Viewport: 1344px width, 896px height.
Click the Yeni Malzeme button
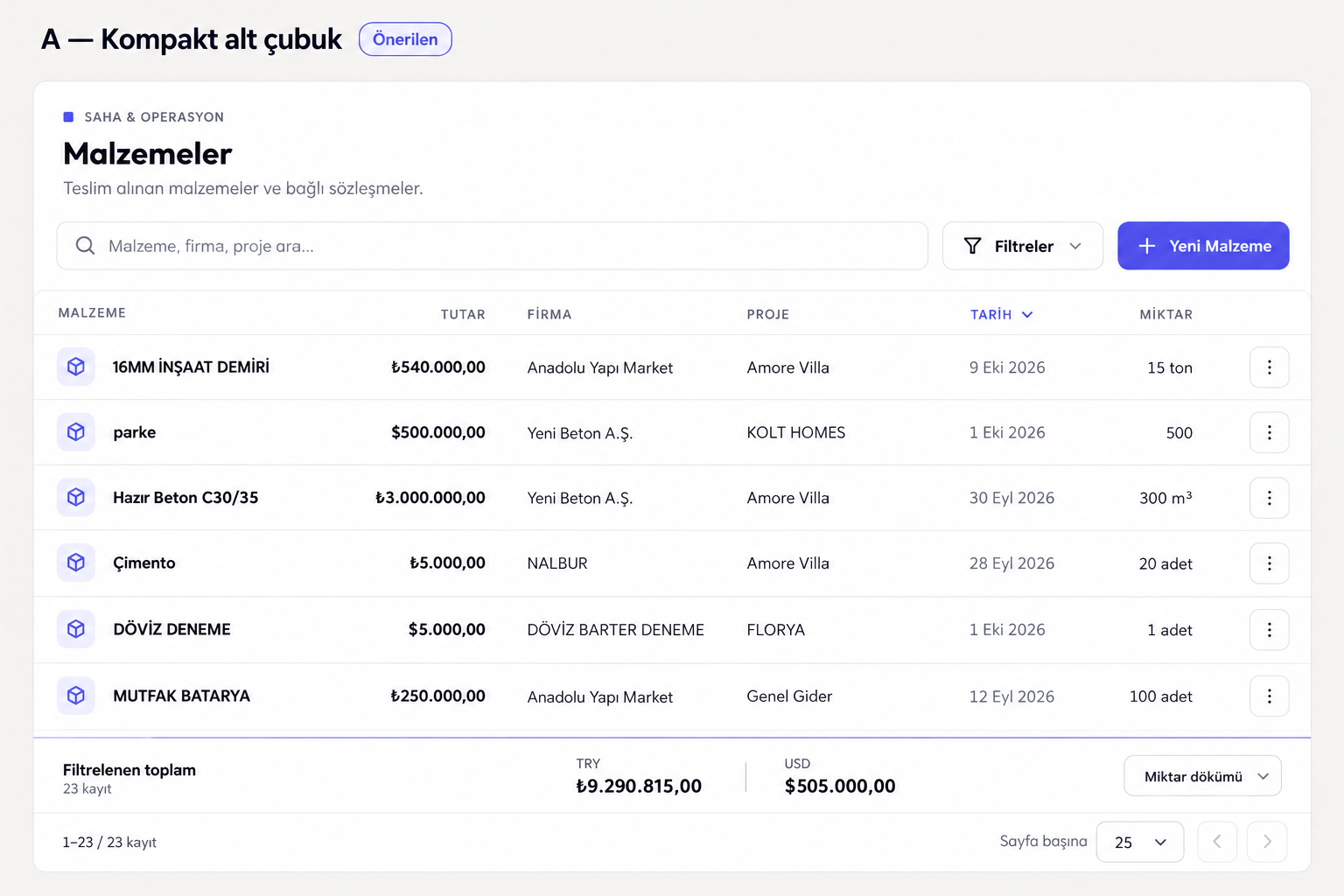pos(1203,246)
